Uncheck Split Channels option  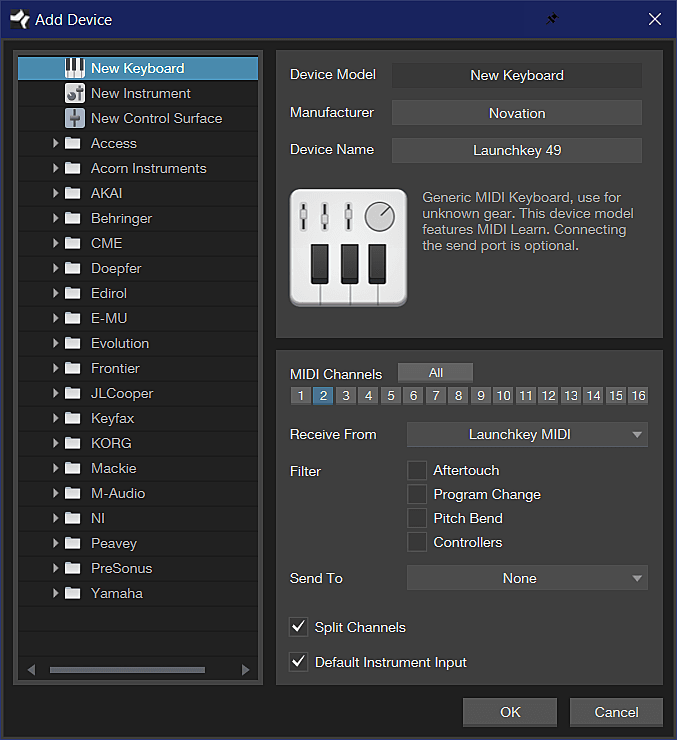[x=298, y=627]
